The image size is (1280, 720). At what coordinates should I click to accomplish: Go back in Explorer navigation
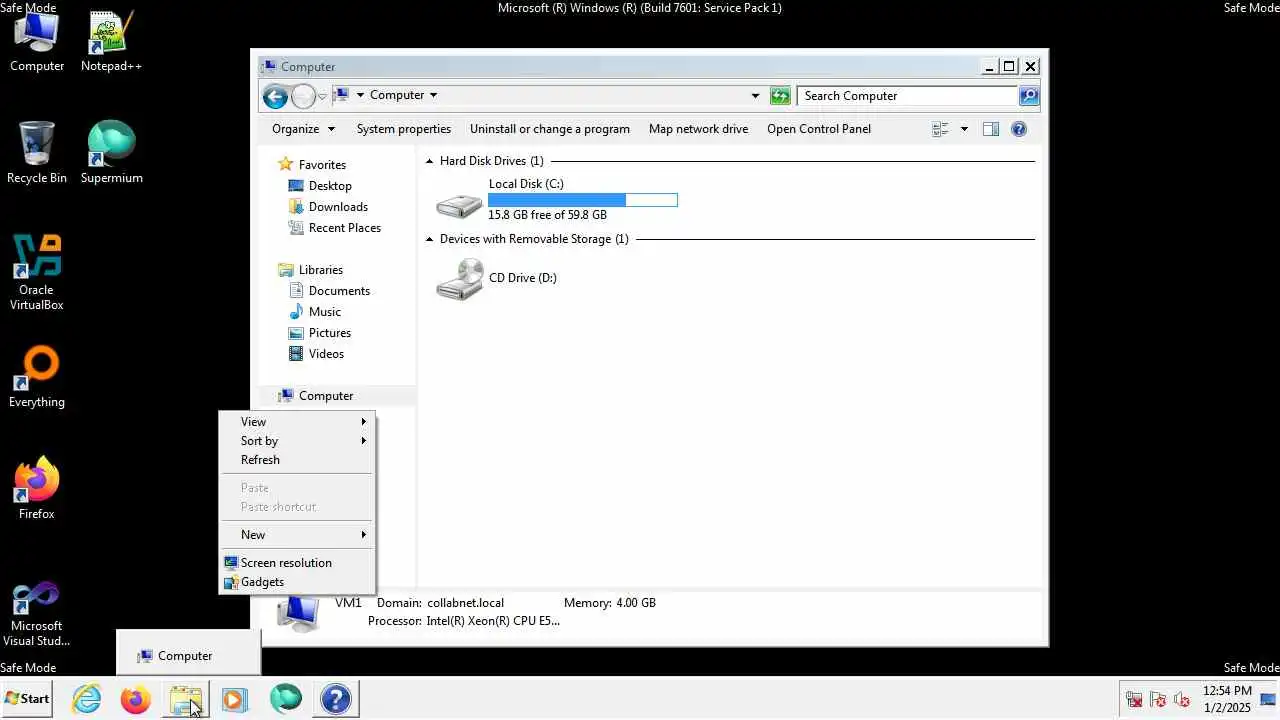pyautogui.click(x=275, y=96)
